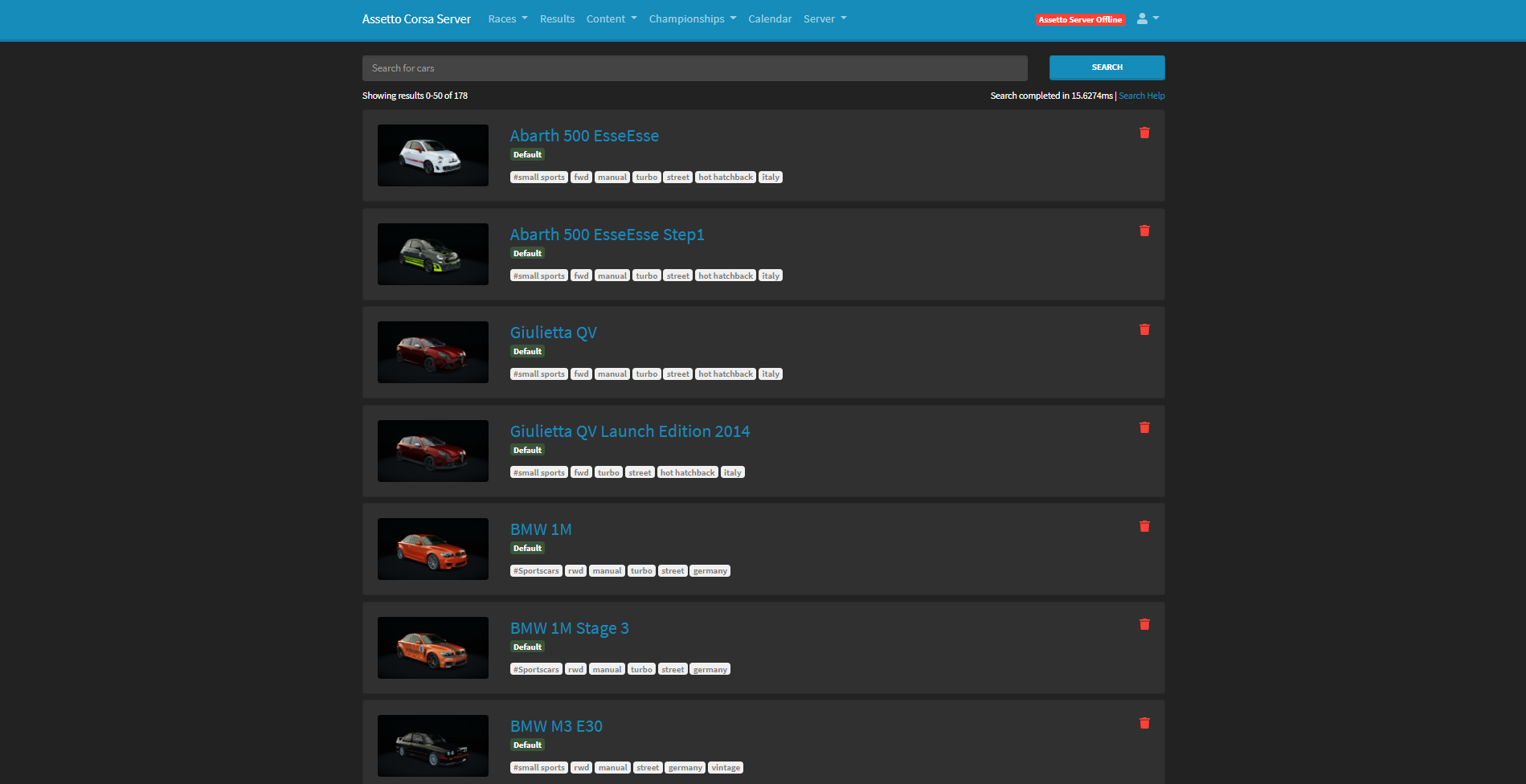Expand the Championships dropdown
1526x784 pixels.
pyautogui.click(x=693, y=18)
